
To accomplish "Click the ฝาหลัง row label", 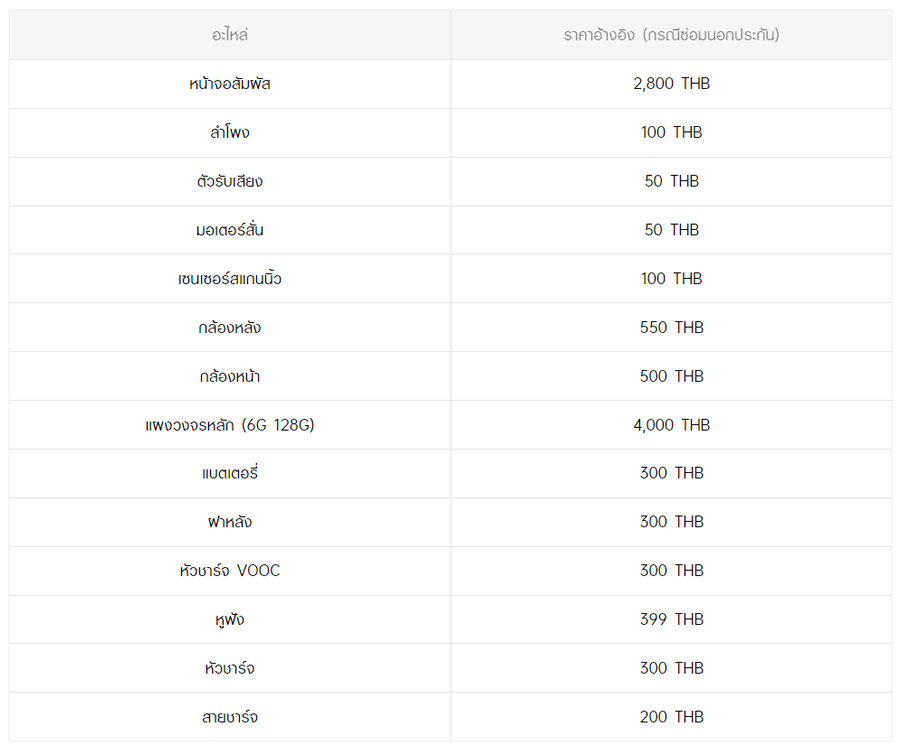I will tap(230, 523).
